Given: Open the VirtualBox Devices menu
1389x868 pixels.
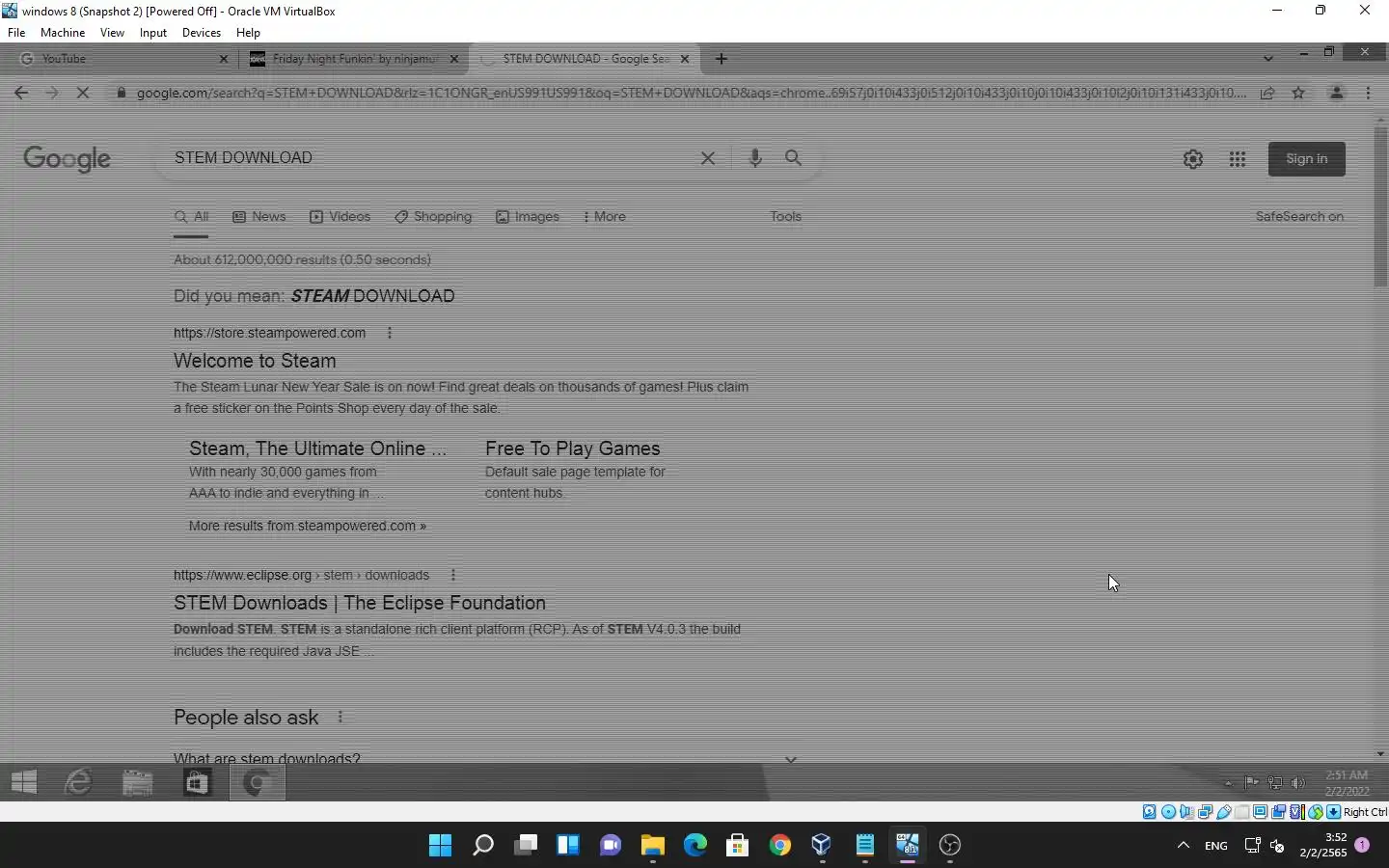Looking at the screenshot, I should tap(201, 32).
